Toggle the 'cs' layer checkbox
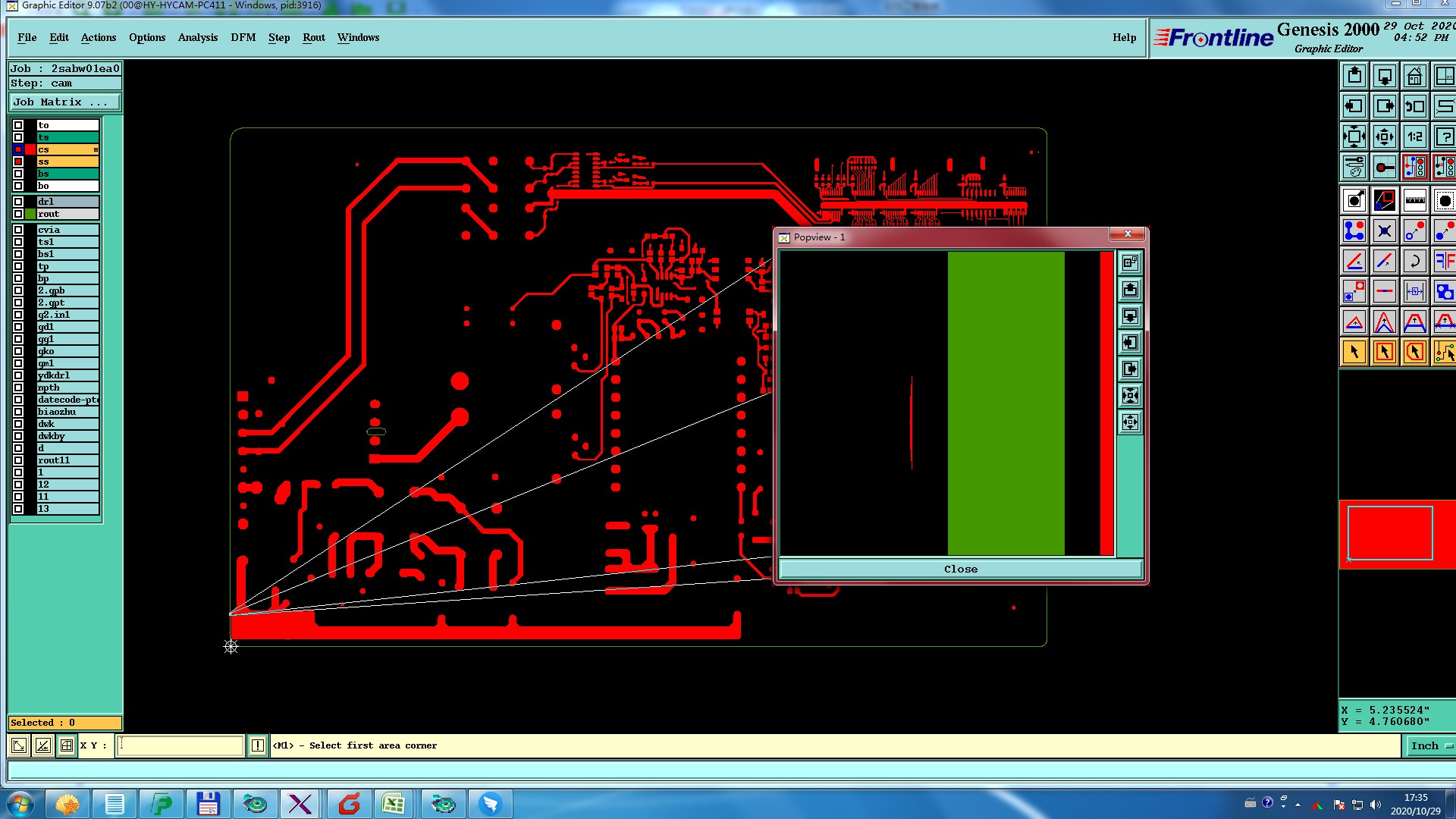 click(x=18, y=149)
